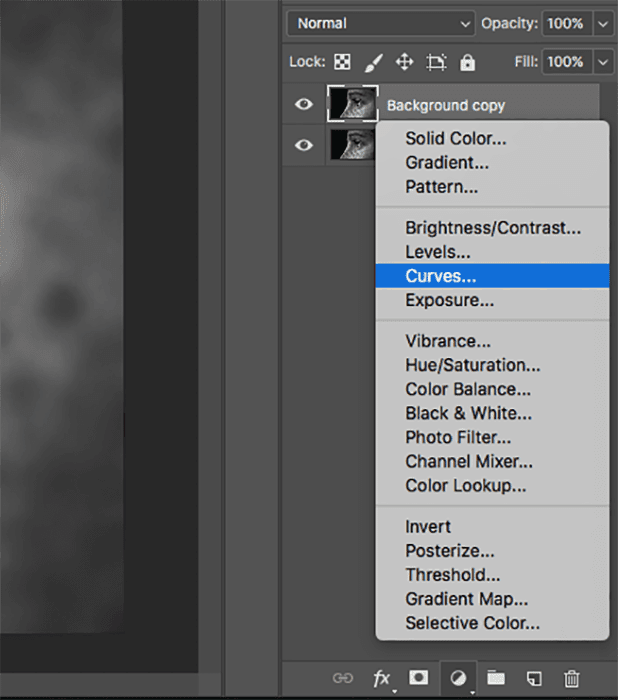
Task: Open the Normal blend mode dropdown
Action: coord(381,23)
